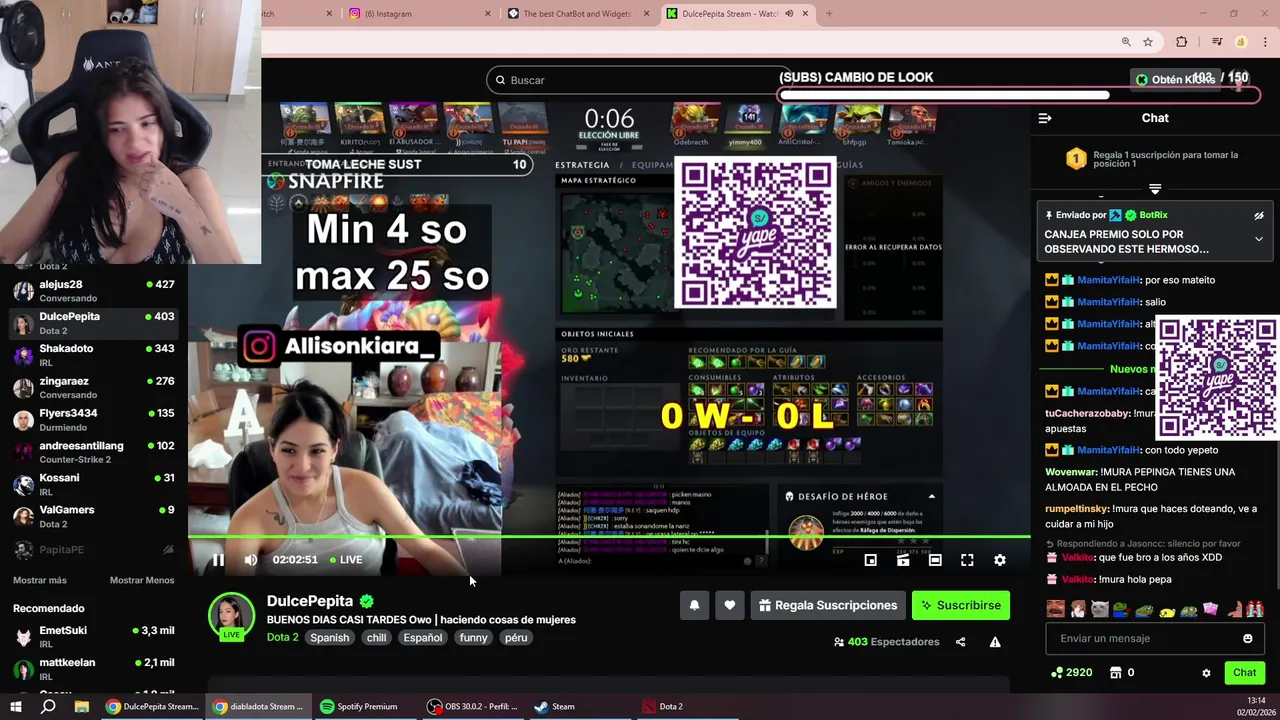This screenshot has width=1280, height=720.
Task: Insert the crying red face emote
Action: (1255, 609)
